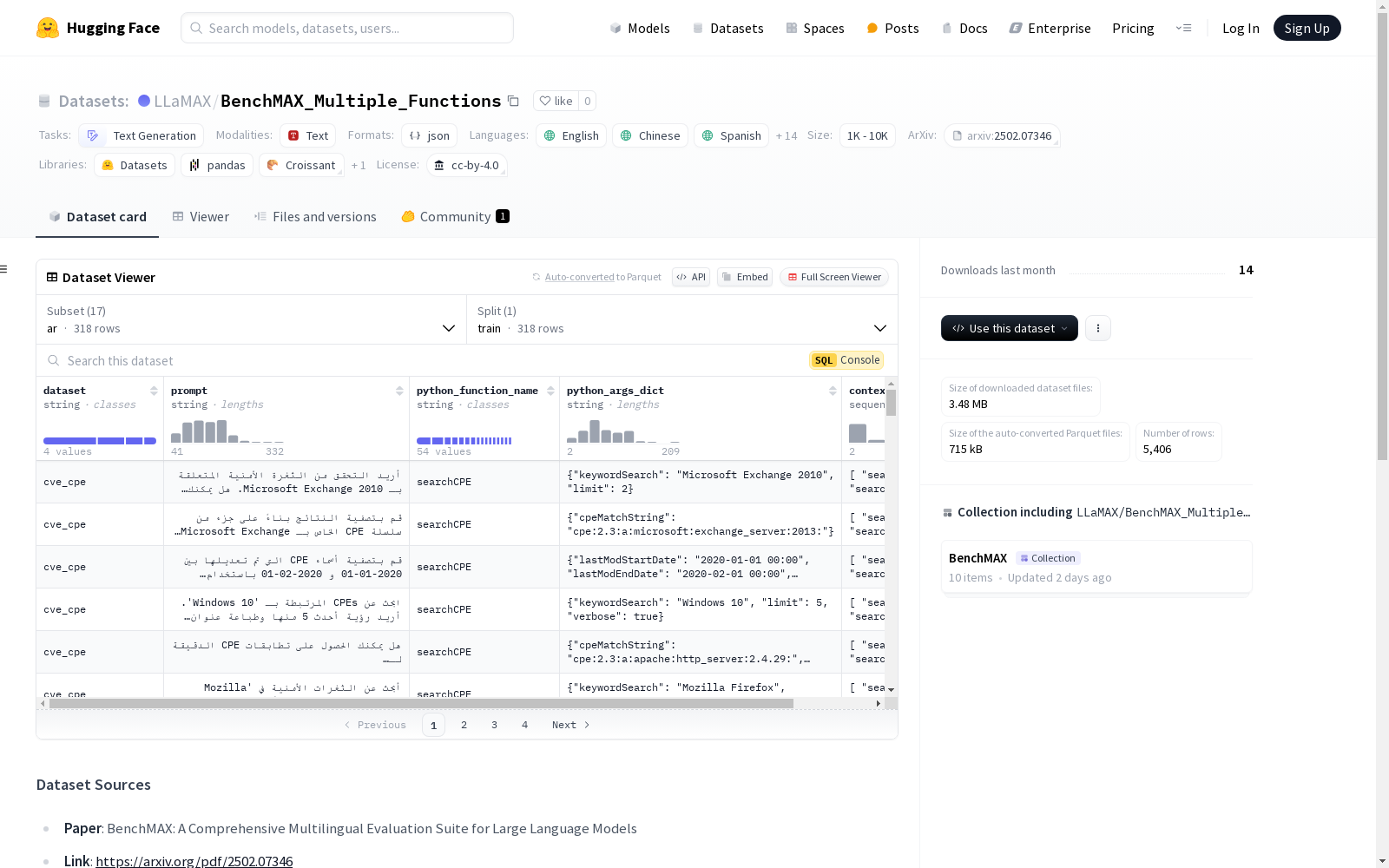
Task: Sort the python_args_dict column
Action: [833, 391]
